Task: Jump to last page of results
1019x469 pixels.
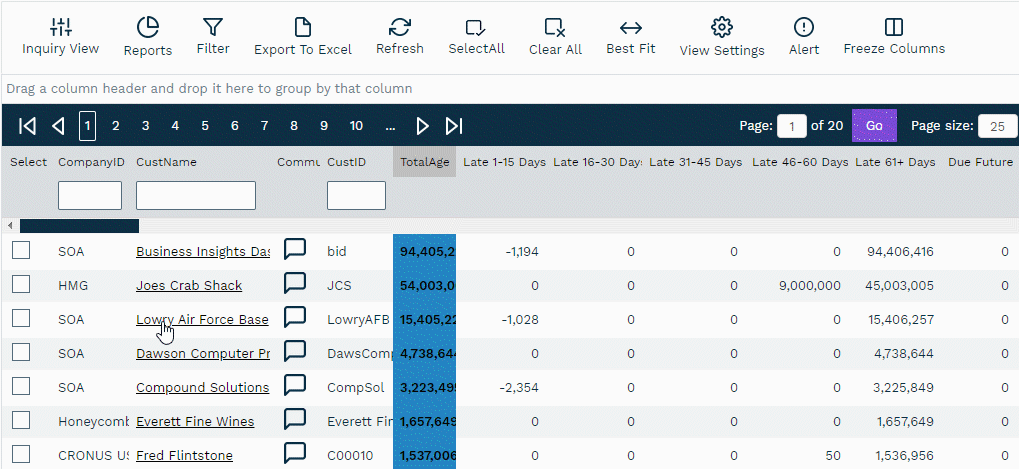Action: [454, 126]
